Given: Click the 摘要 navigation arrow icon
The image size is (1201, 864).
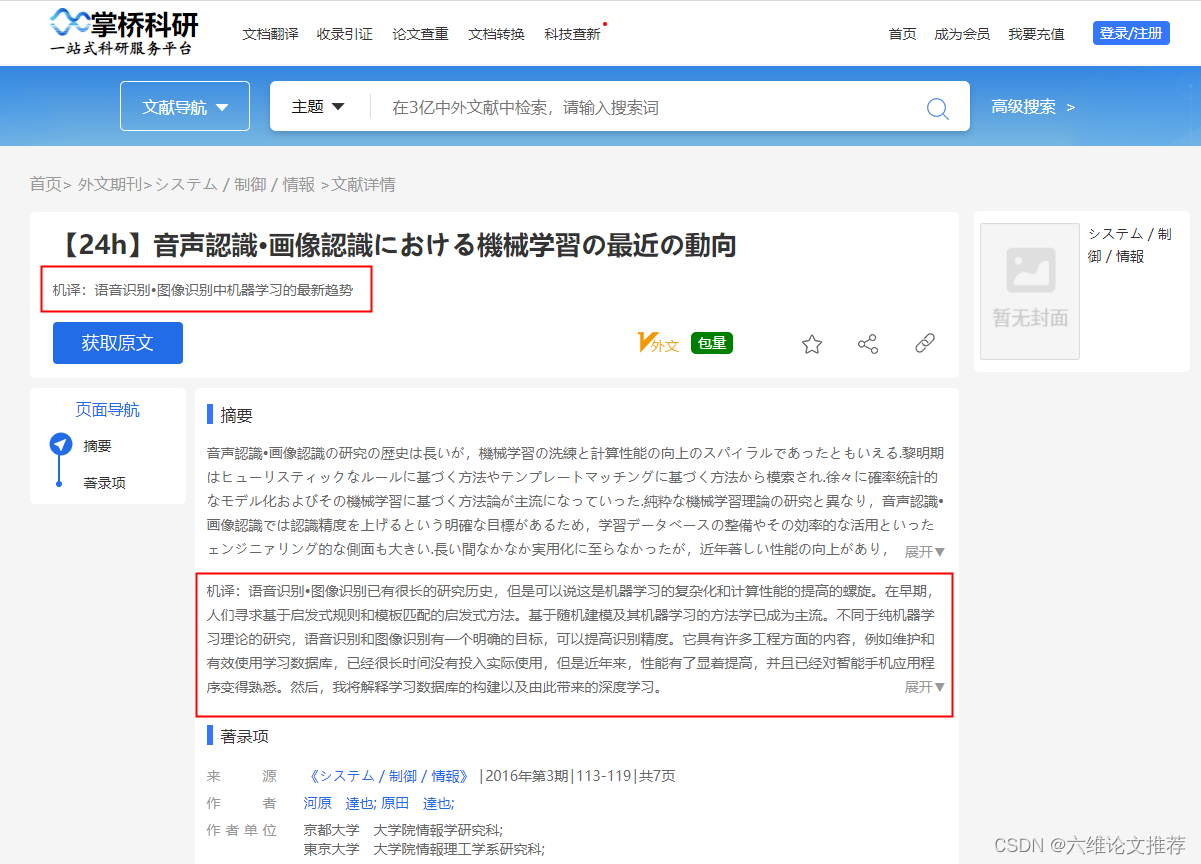Looking at the screenshot, I should pos(61,445).
